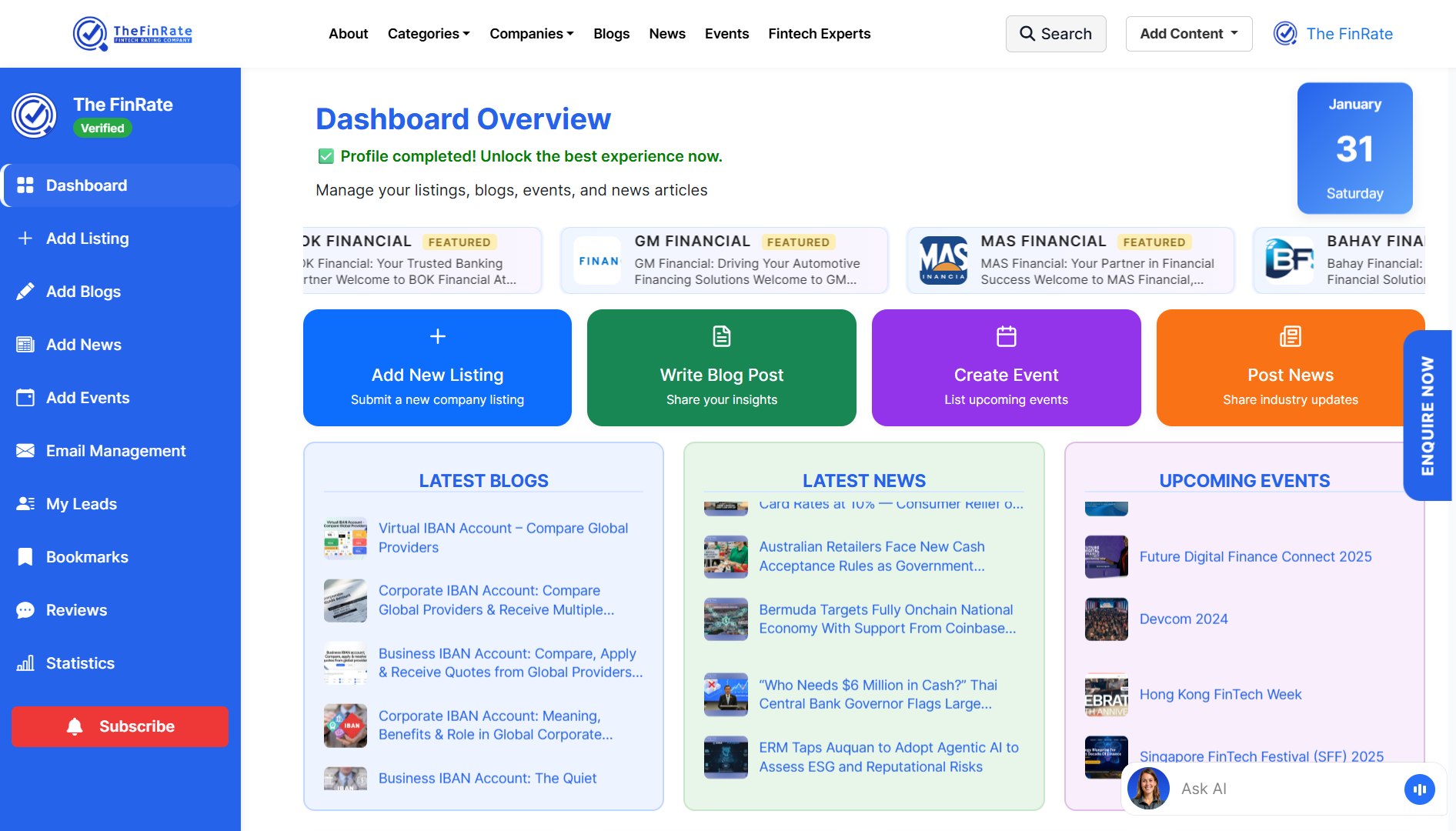Click the calendar icon on Create Event
The height and width of the screenshot is (831, 1456).
[1006, 336]
